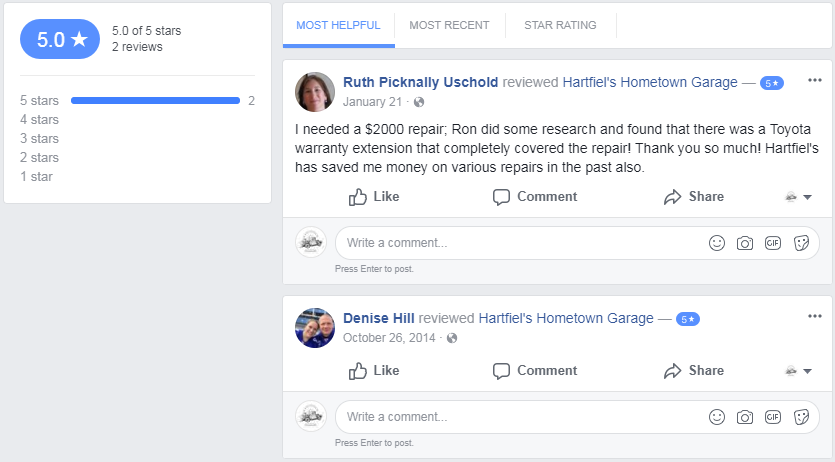Add a sticker in Denise's review comment box
835x462 pixels.
pyautogui.click(x=801, y=417)
